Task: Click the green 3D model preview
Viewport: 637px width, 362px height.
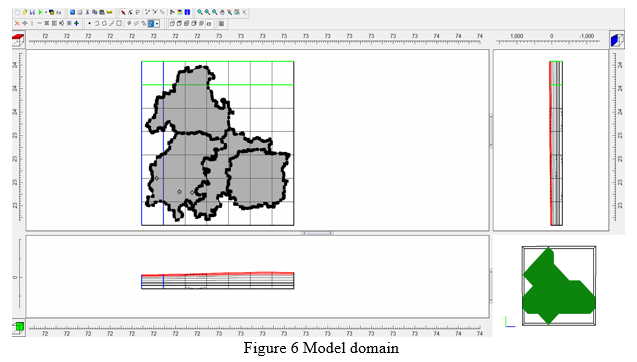Action: coord(559,286)
